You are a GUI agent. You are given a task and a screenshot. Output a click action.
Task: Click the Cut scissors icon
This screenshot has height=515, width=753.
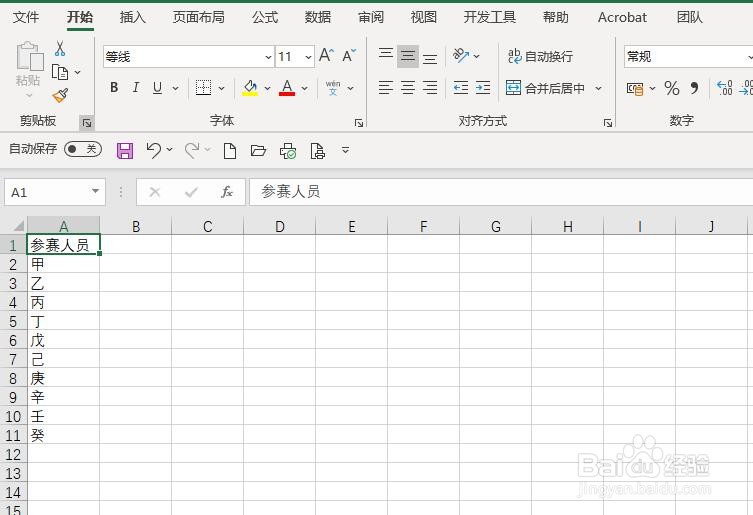click(x=60, y=49)
